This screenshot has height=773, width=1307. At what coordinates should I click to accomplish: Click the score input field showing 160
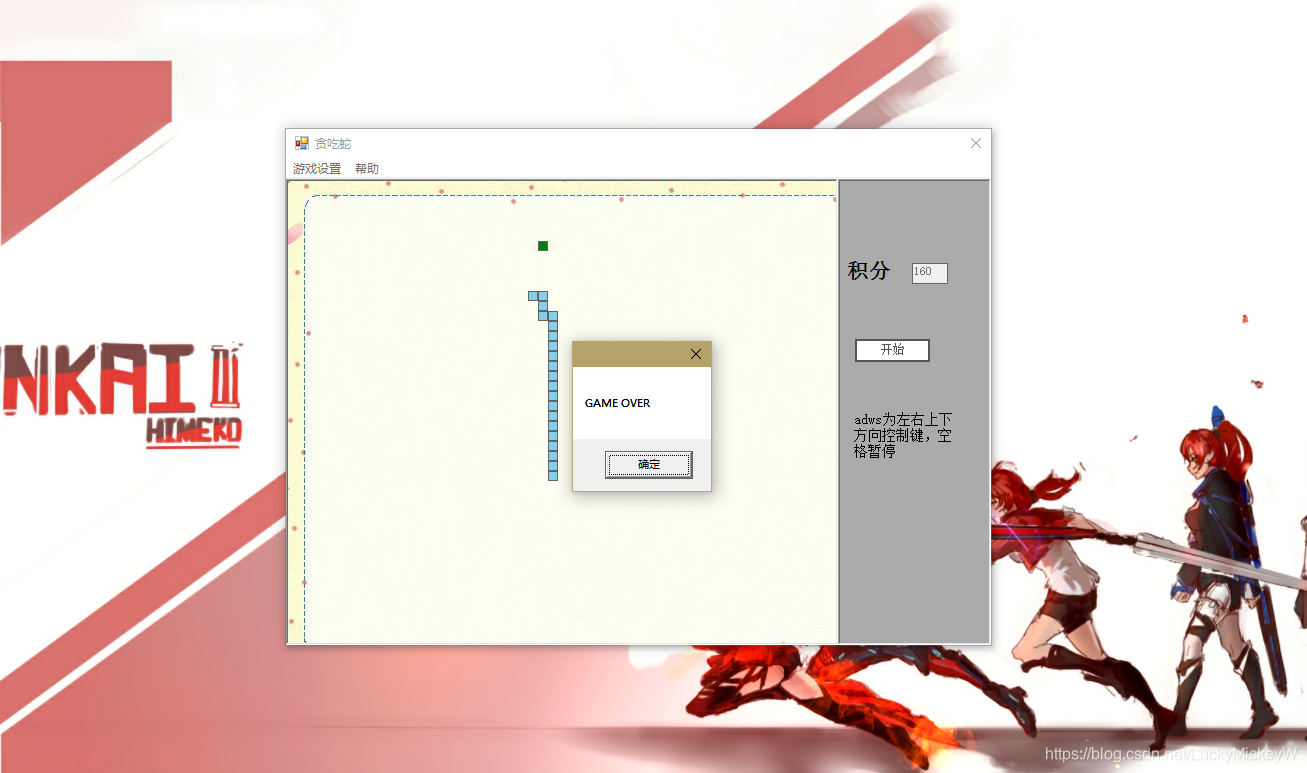point(929,272)
